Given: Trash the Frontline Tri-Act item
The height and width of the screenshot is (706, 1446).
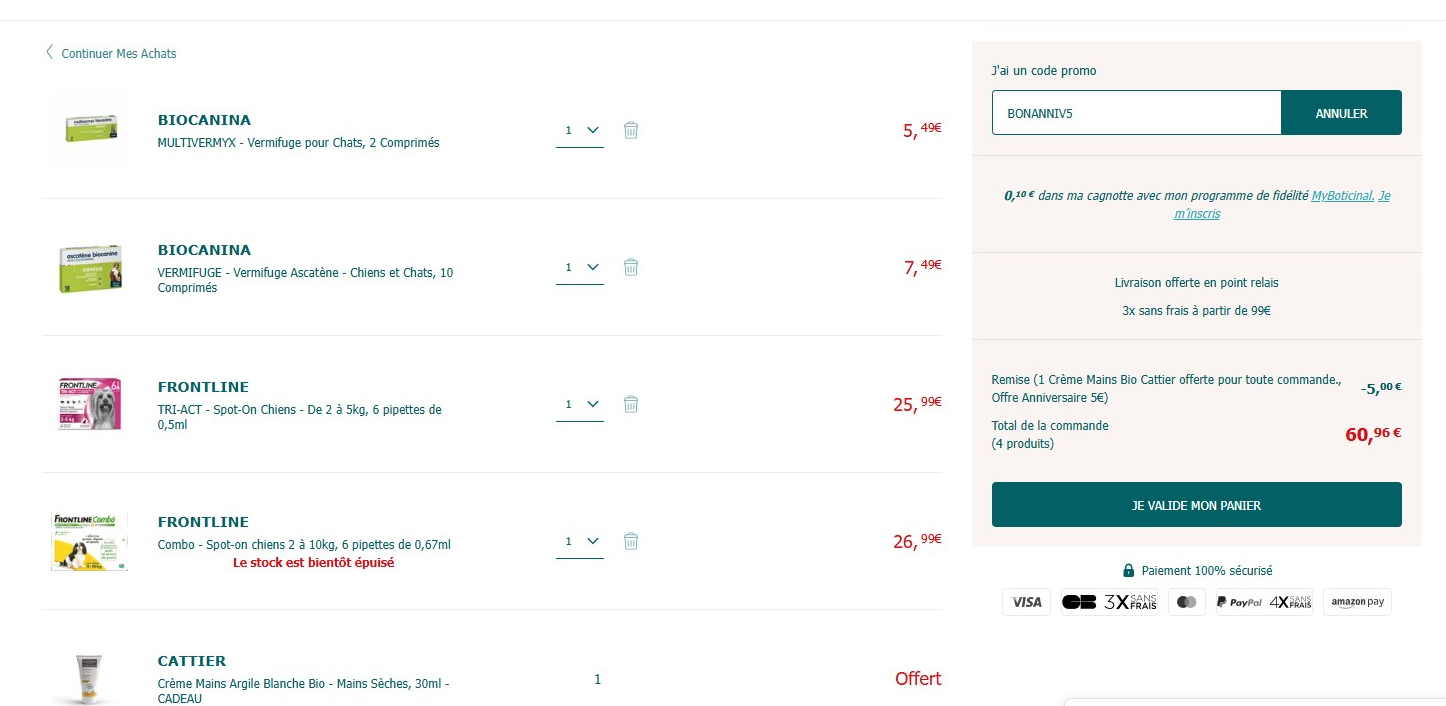Looking at the screenshot, I should (x=631, y=404).
